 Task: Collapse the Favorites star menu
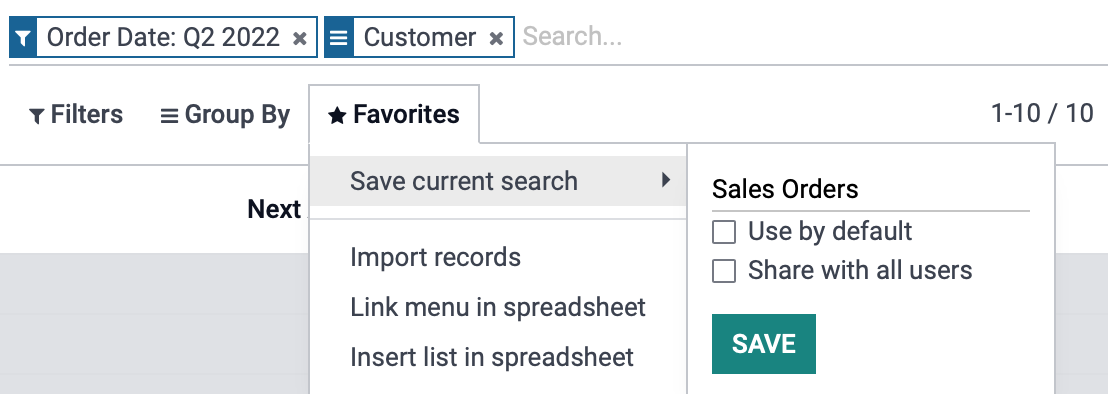coord(394,114)
